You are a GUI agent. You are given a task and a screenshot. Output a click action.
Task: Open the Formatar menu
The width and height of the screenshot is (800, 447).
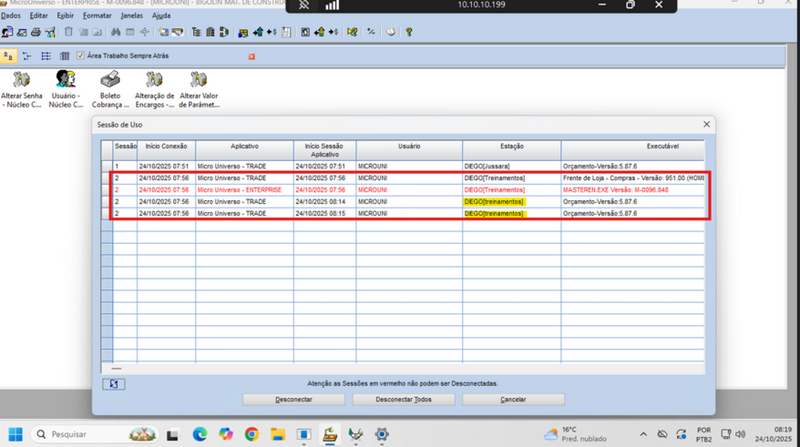(x=98, y=16)
